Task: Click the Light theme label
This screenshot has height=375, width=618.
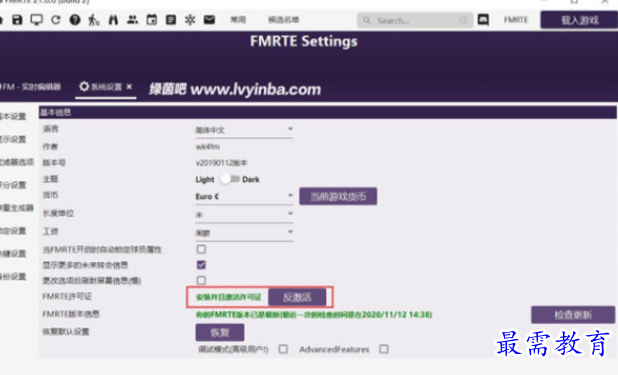Action: pyautogui.click(x=205, y=179)
